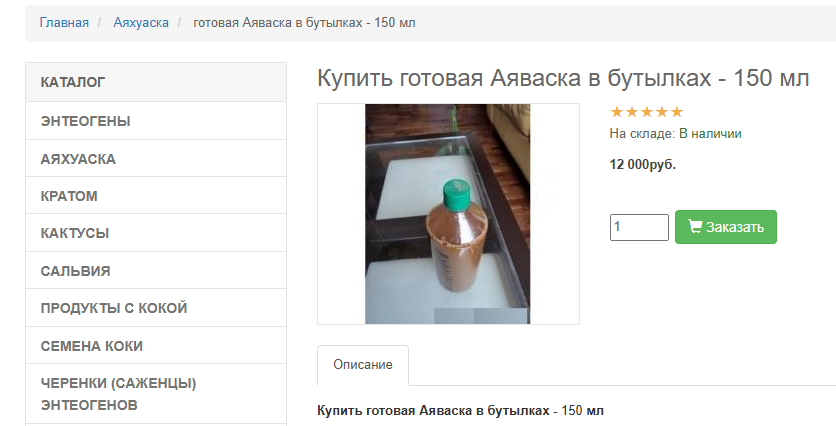Screen dimensions: 836x426
Task: Click the В наличии stock status text
Action: point(710,133)
